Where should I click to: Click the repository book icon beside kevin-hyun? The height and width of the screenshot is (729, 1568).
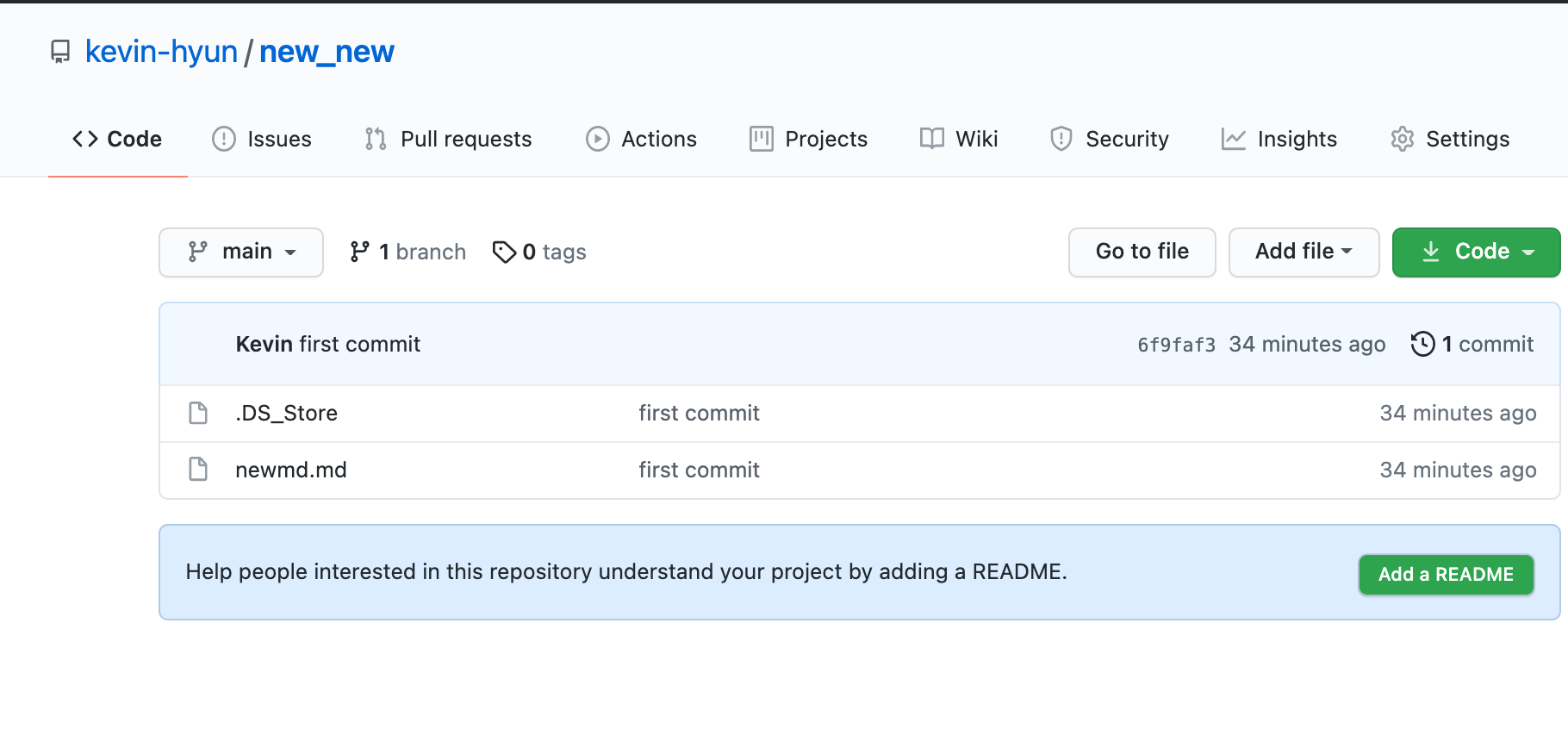60,52
